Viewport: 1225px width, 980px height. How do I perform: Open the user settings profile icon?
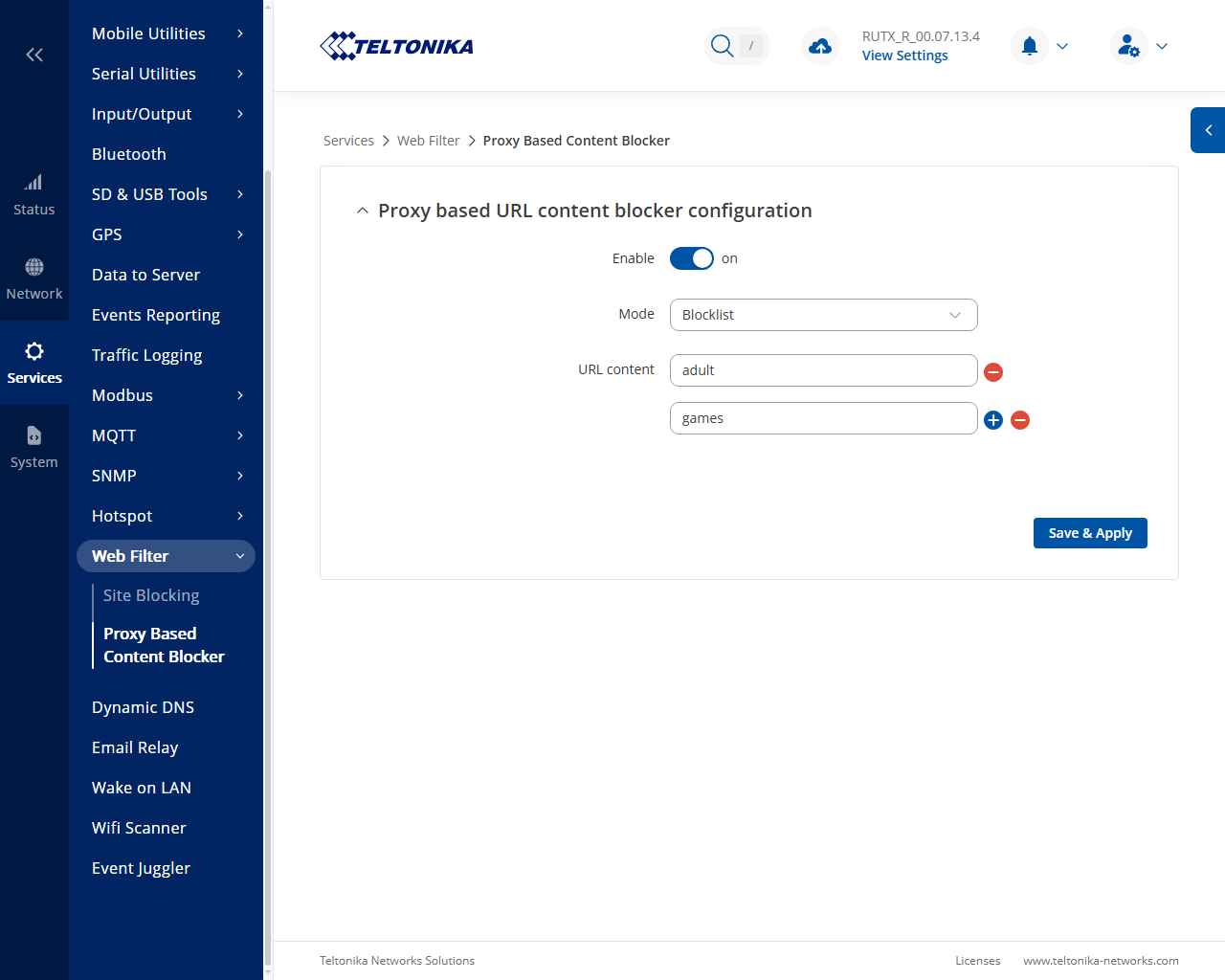[x=1129, y=46]
